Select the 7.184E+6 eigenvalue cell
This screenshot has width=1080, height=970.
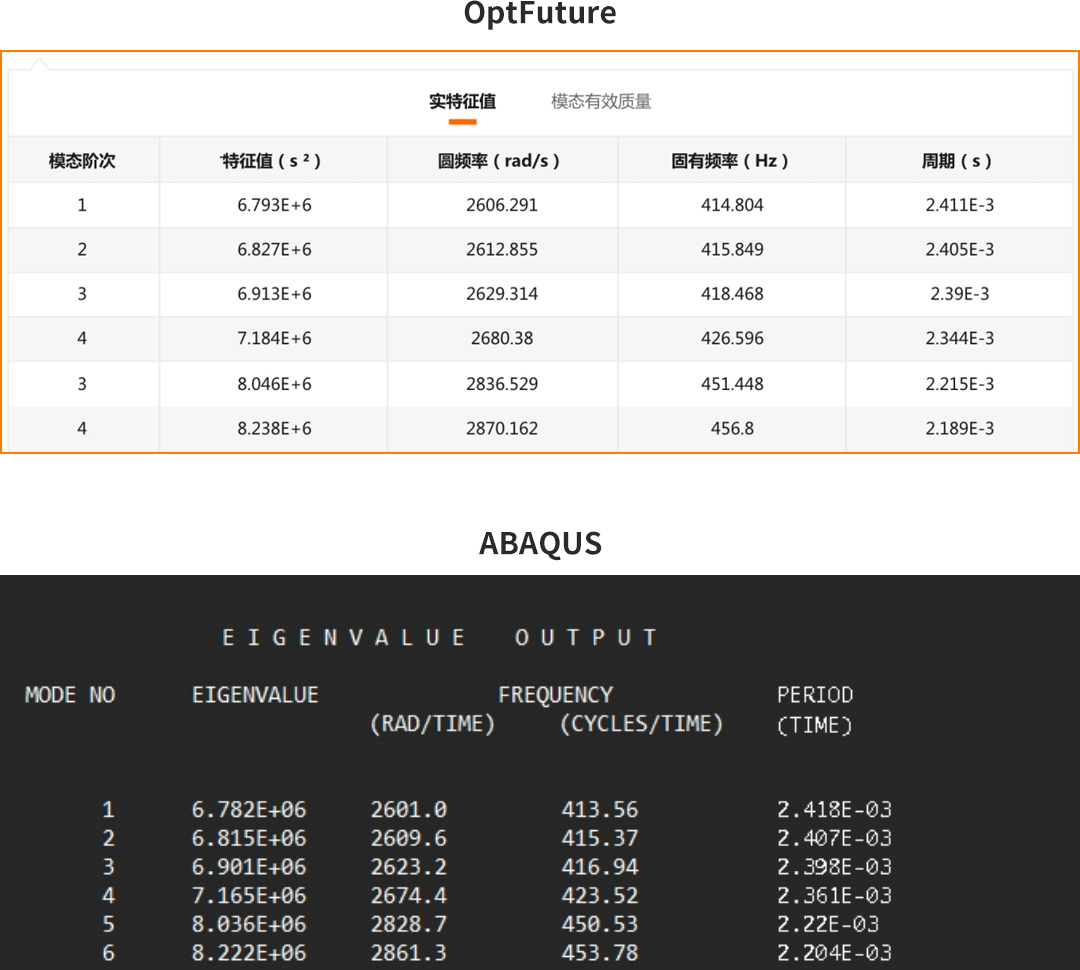coord(274,338)
